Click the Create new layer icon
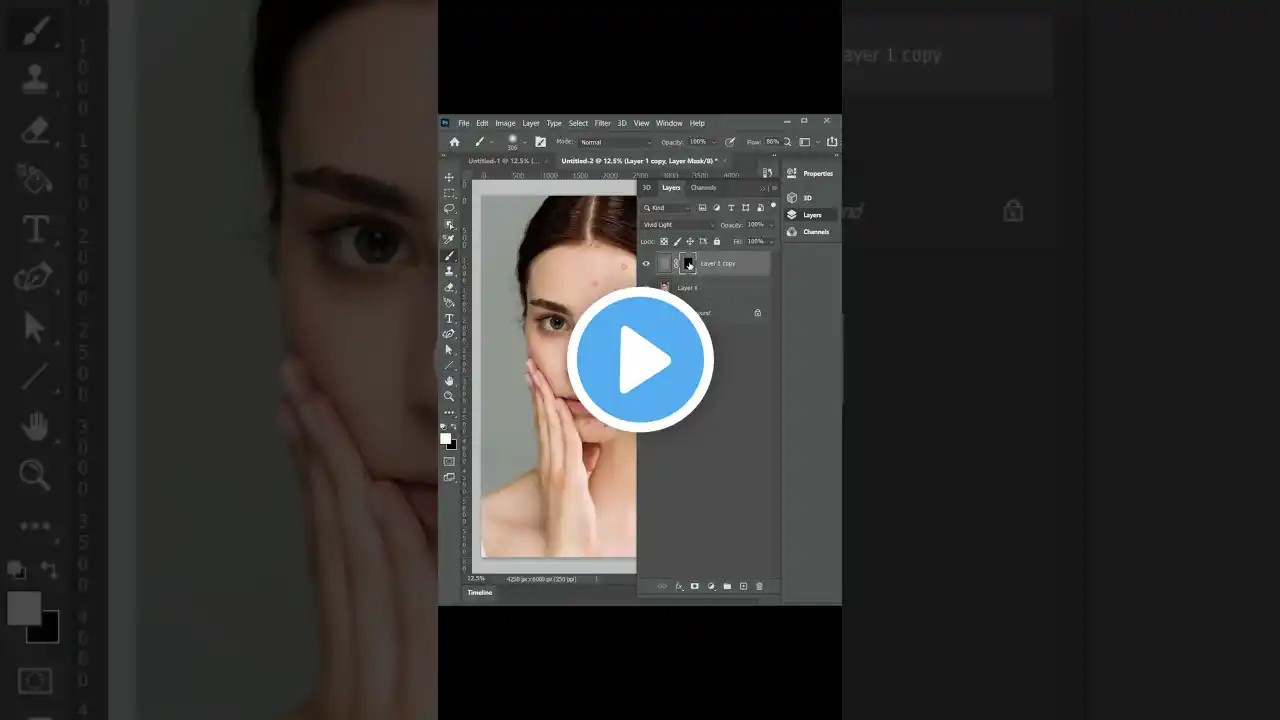The width and height of the screenshot is (1280, 720). click(x=743, y=586)
